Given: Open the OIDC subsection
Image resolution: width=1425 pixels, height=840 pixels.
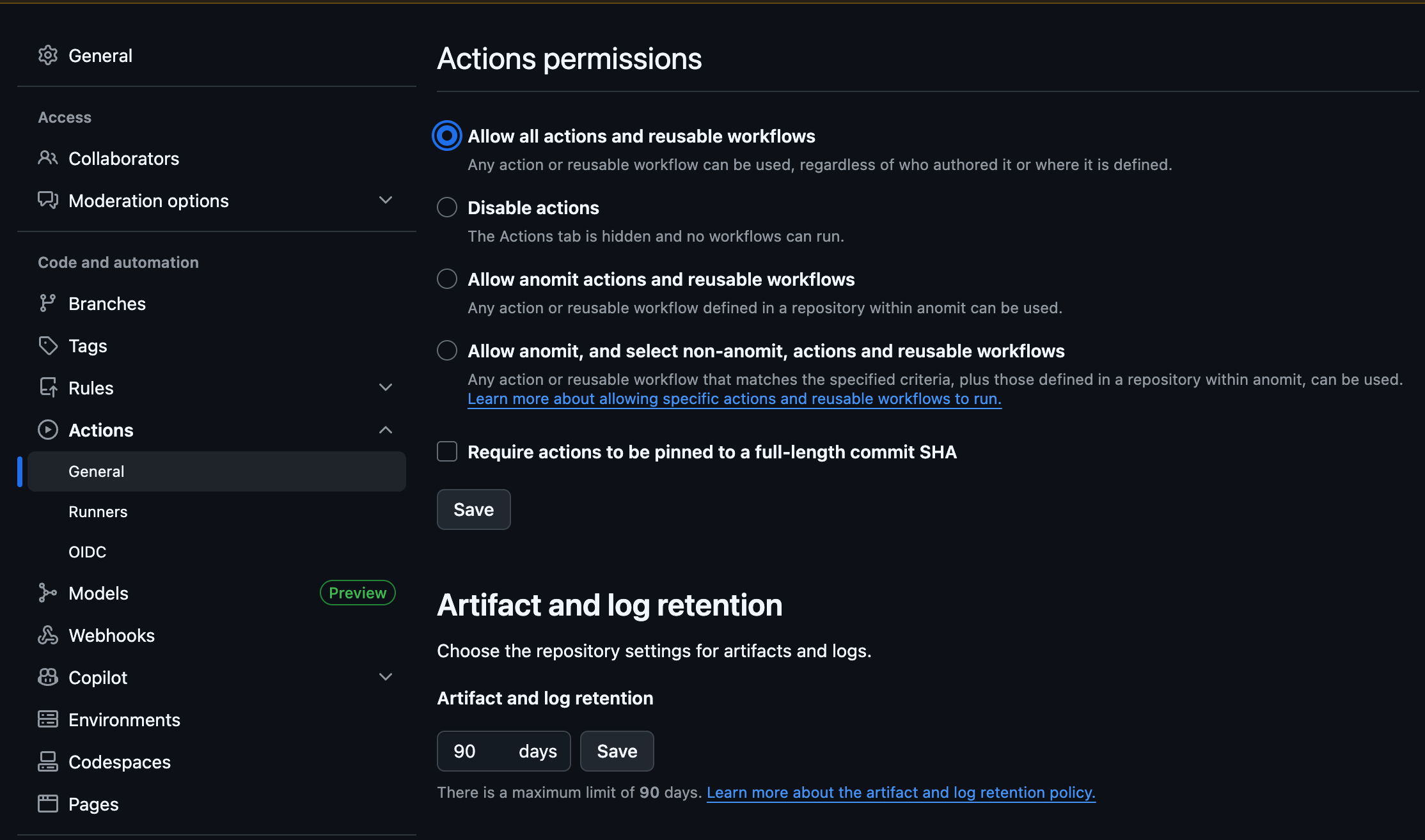Looking at the screenshot, I should (217, 552).
